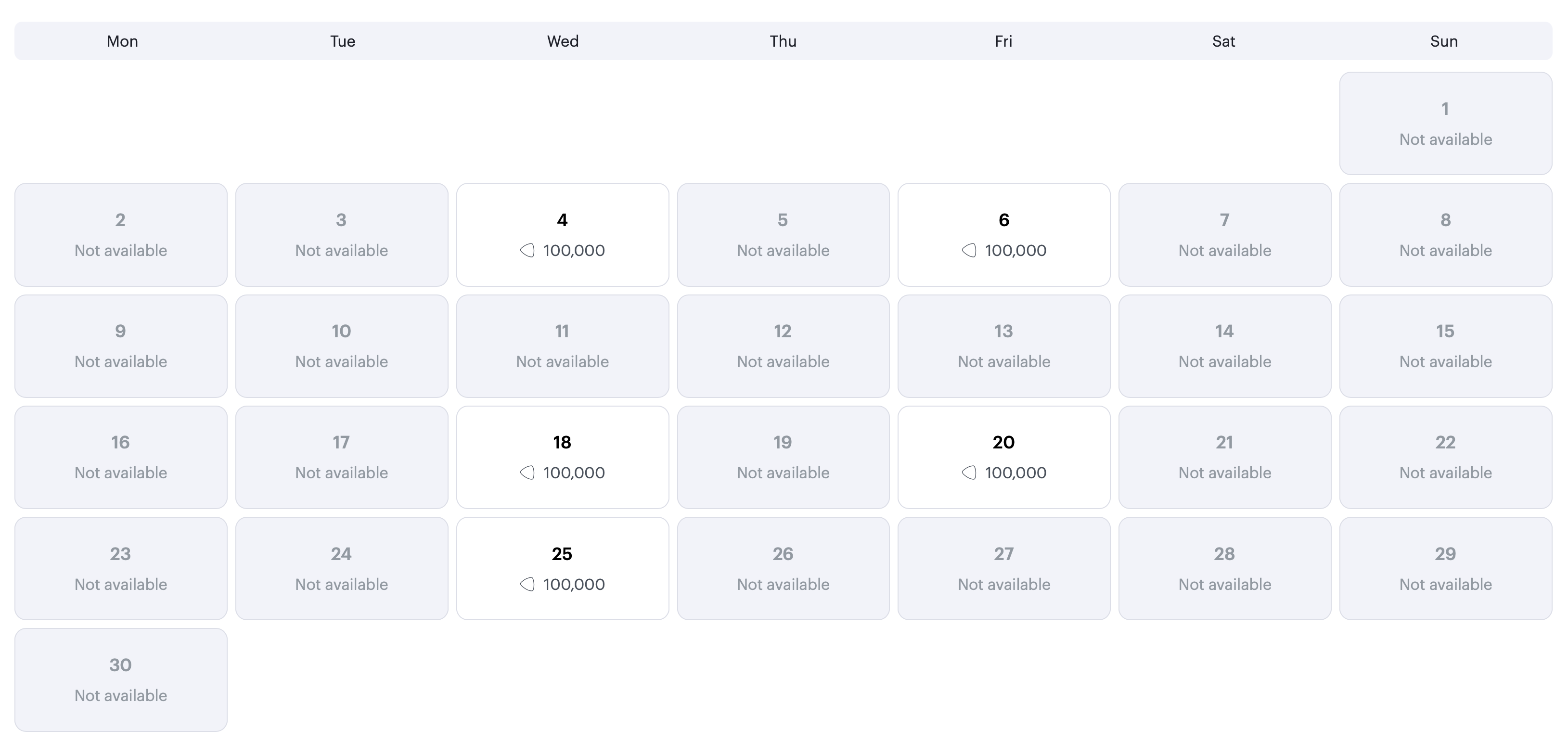Click unavailable day 27 cell
The height and width of the screenshot is (741, 1568).
tap(1004, 568)
